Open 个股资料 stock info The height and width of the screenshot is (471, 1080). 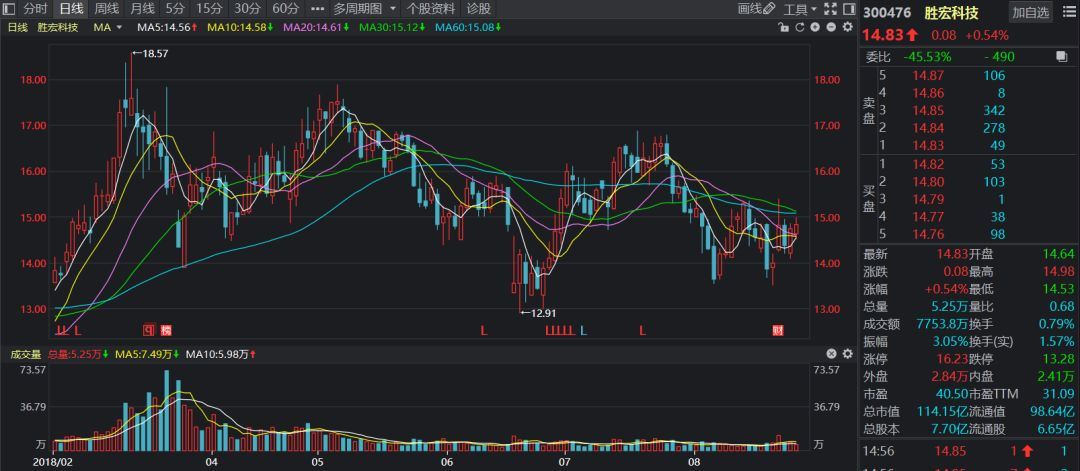pos(431,9)
